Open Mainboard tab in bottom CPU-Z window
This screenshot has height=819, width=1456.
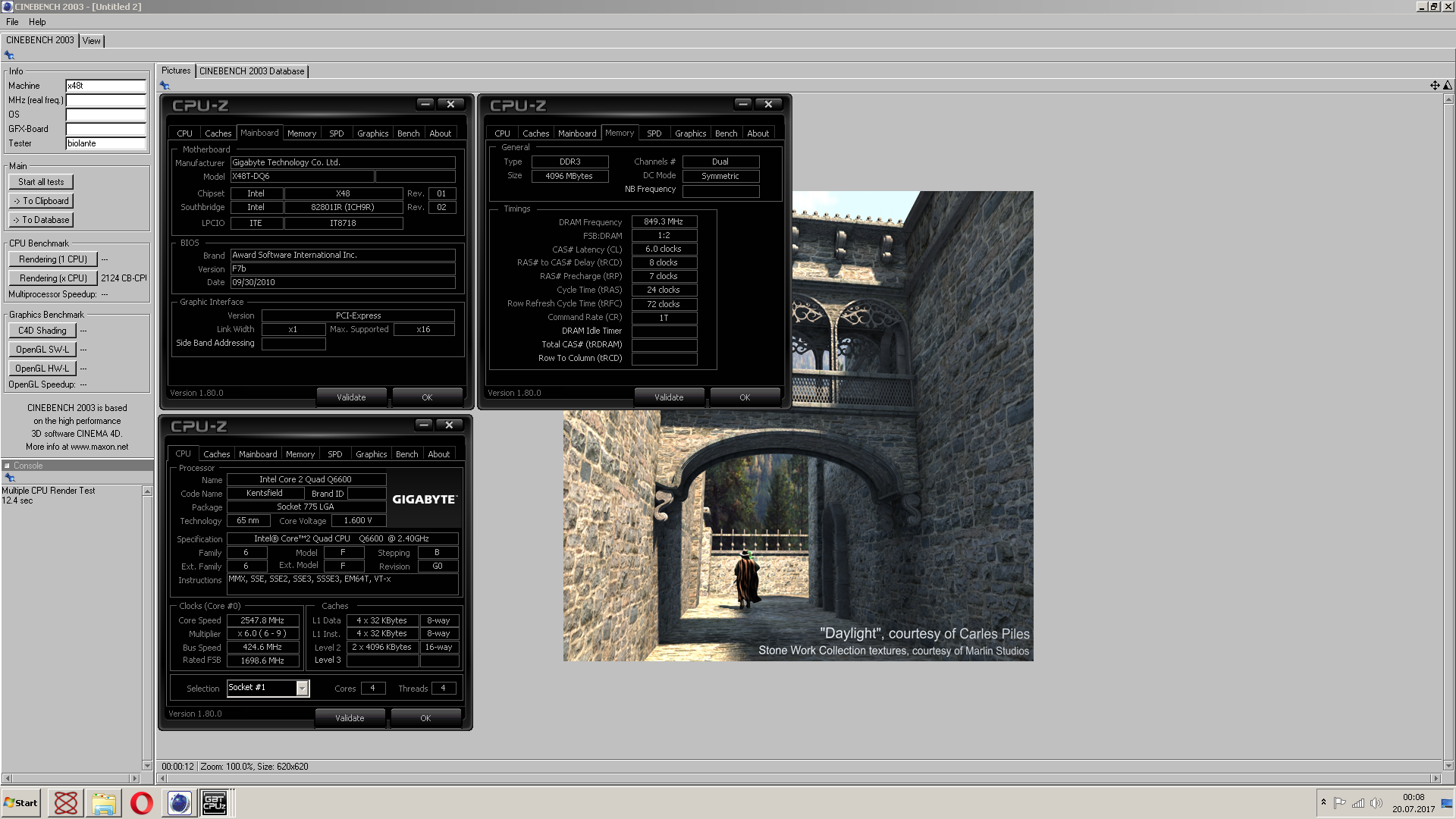point(258,454)
